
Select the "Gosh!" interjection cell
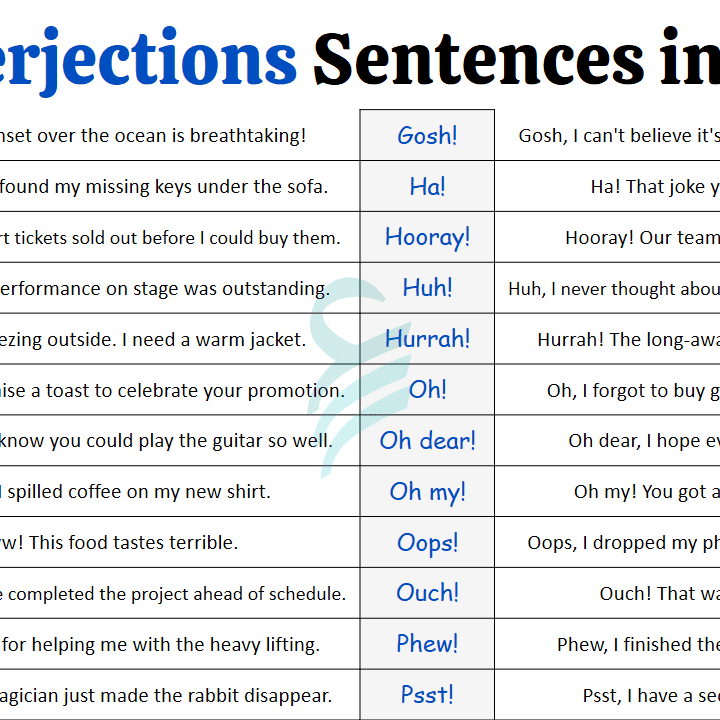click(427, 136)
